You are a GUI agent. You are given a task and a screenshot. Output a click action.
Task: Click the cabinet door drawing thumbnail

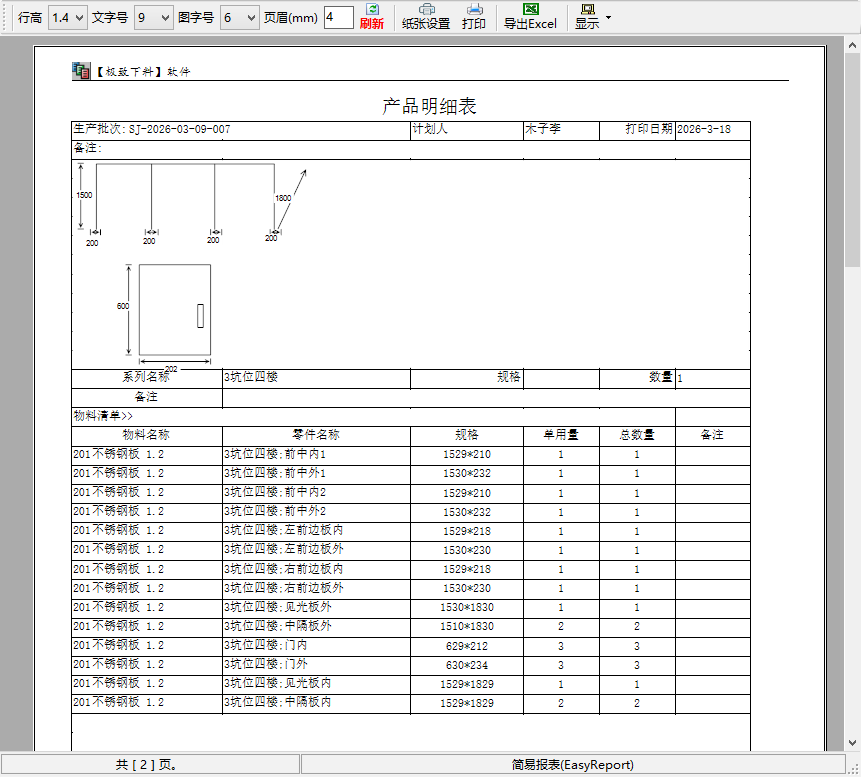click(x=175, y=309)
